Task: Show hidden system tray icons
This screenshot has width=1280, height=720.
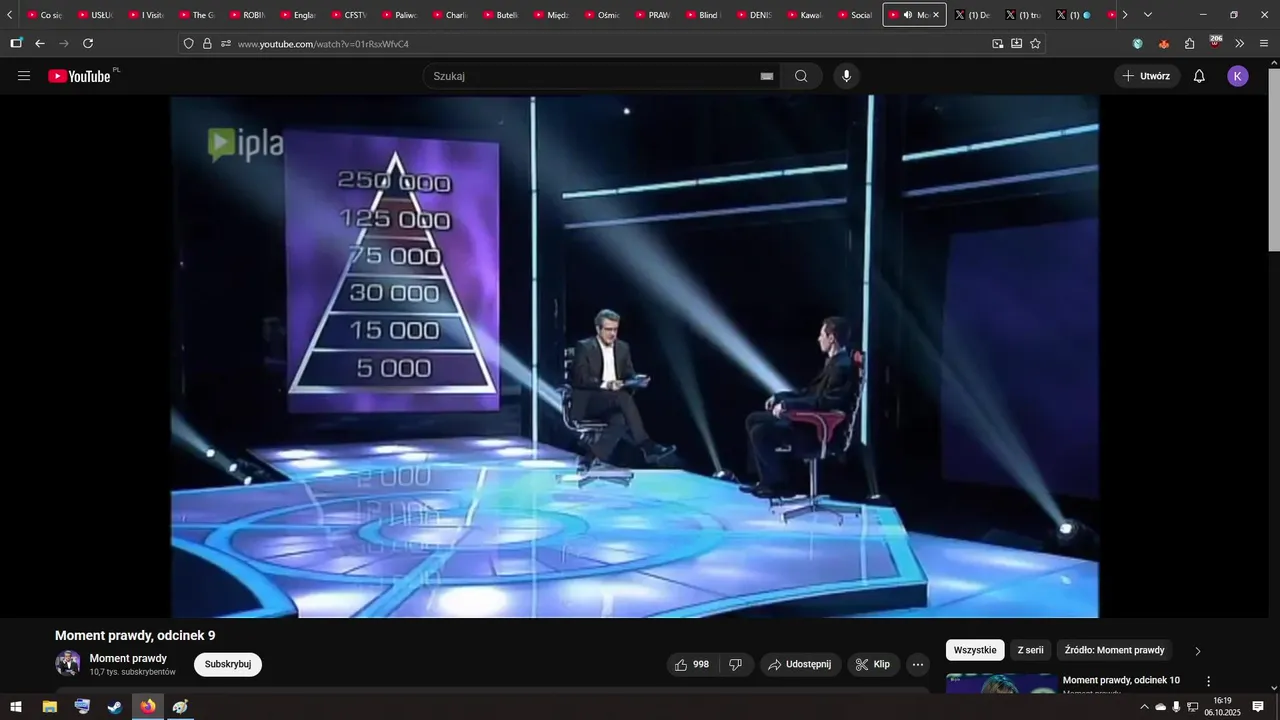Action: [1144, 707]
